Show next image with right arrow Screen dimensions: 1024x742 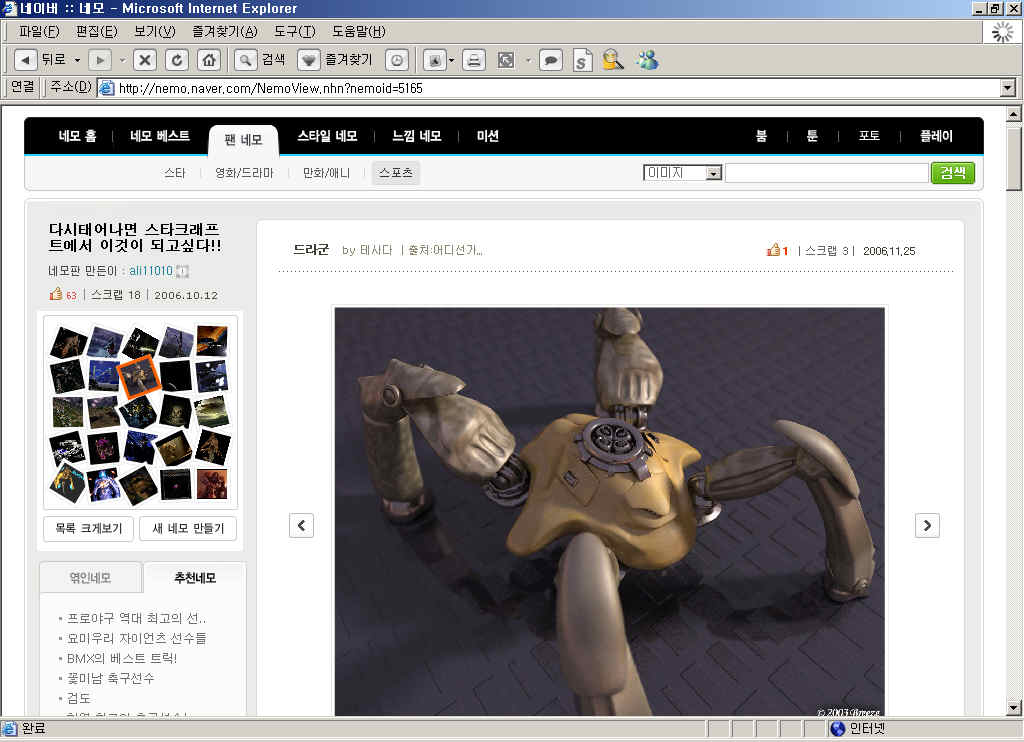(x=927, y=525)
